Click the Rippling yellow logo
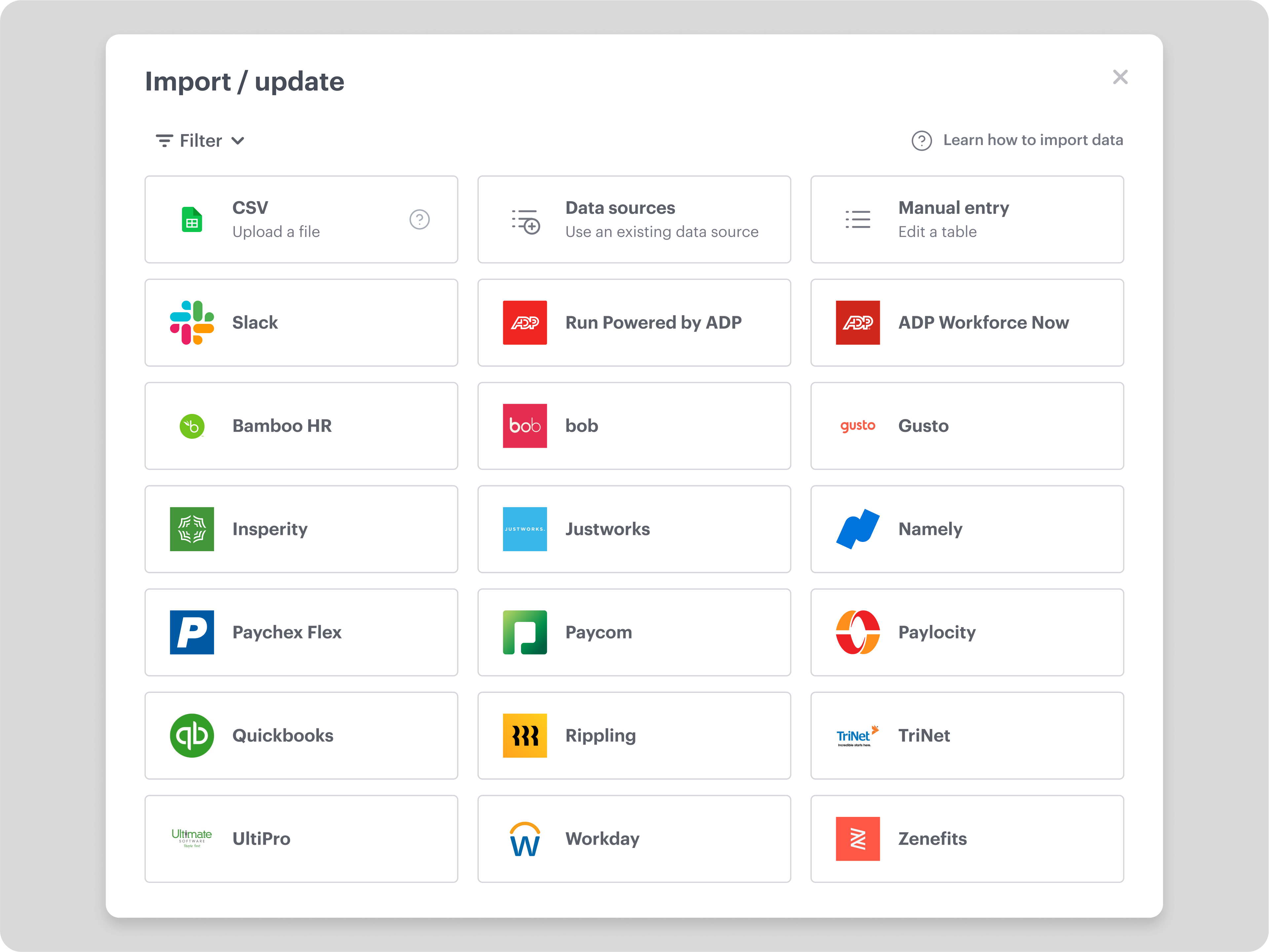 [525, 736]
